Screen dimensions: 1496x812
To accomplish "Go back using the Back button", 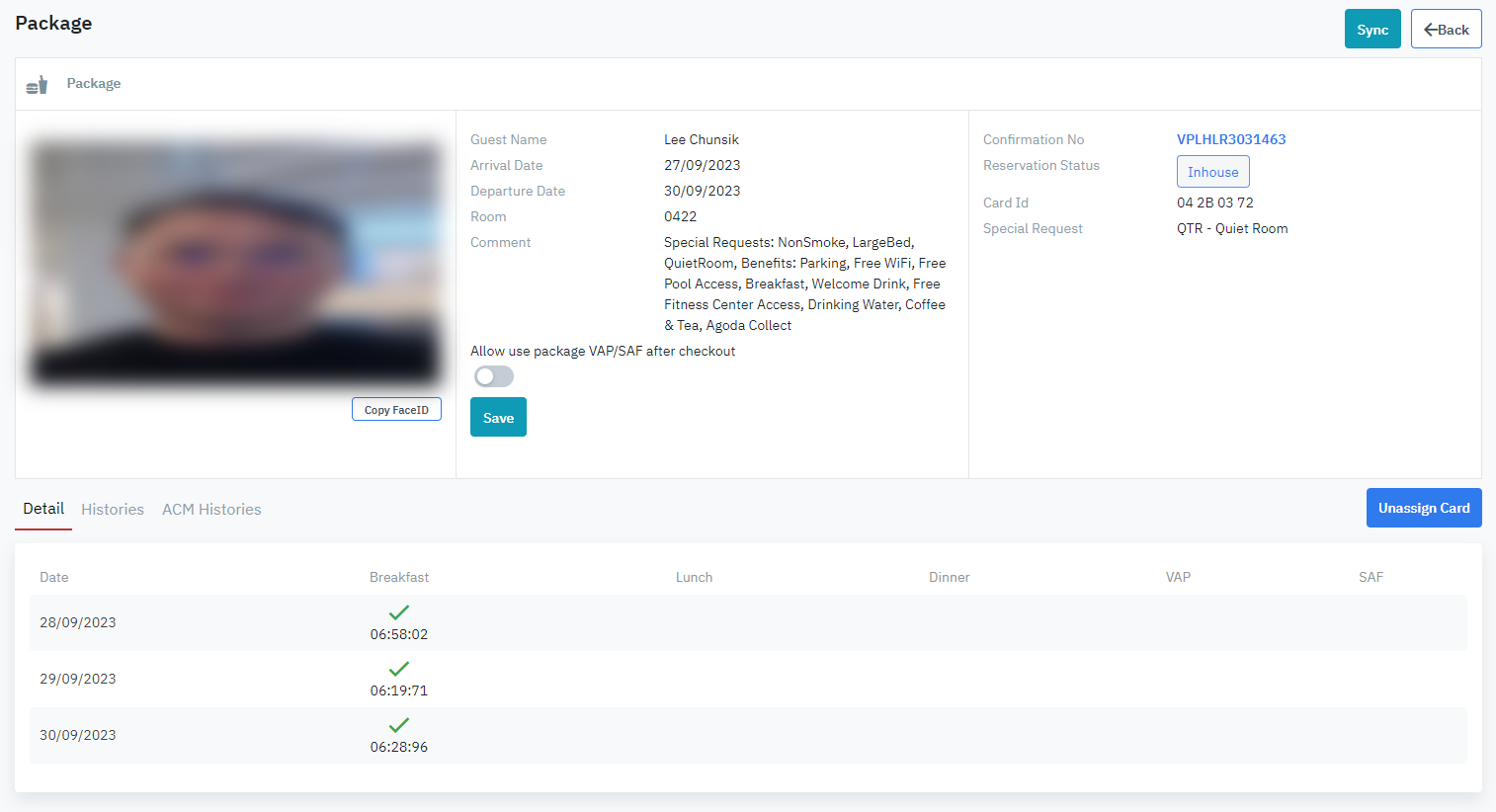I will 1446,30.
